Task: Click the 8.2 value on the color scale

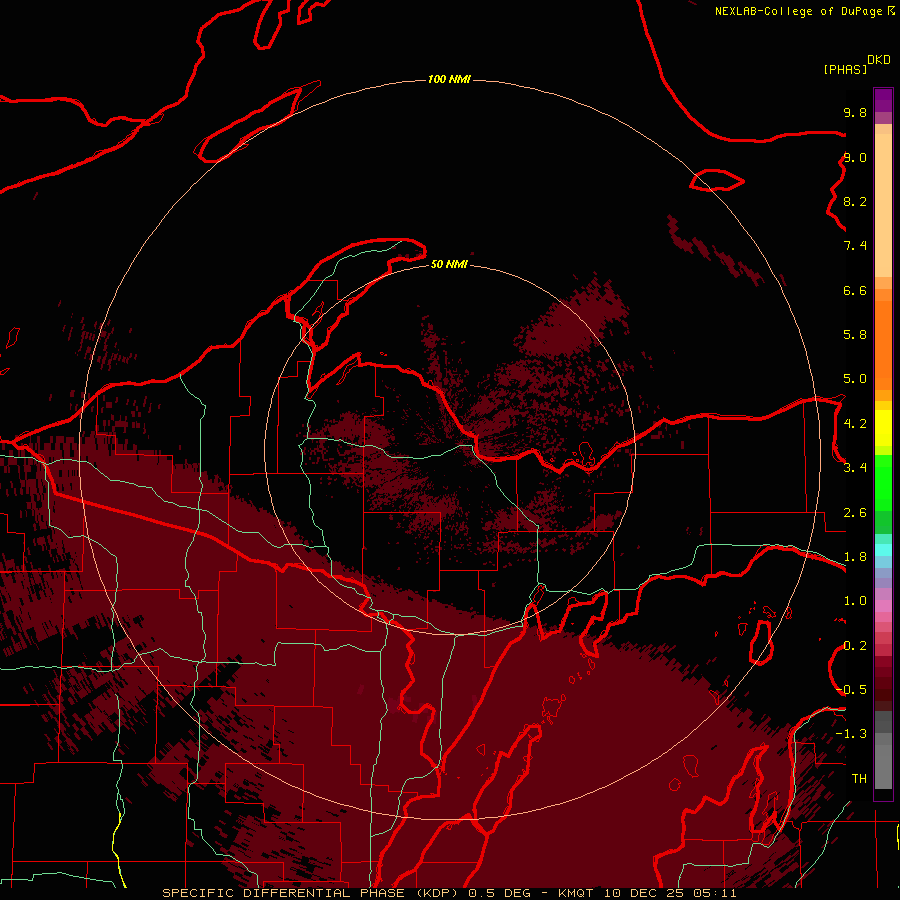Action: [x=855, y=201]
